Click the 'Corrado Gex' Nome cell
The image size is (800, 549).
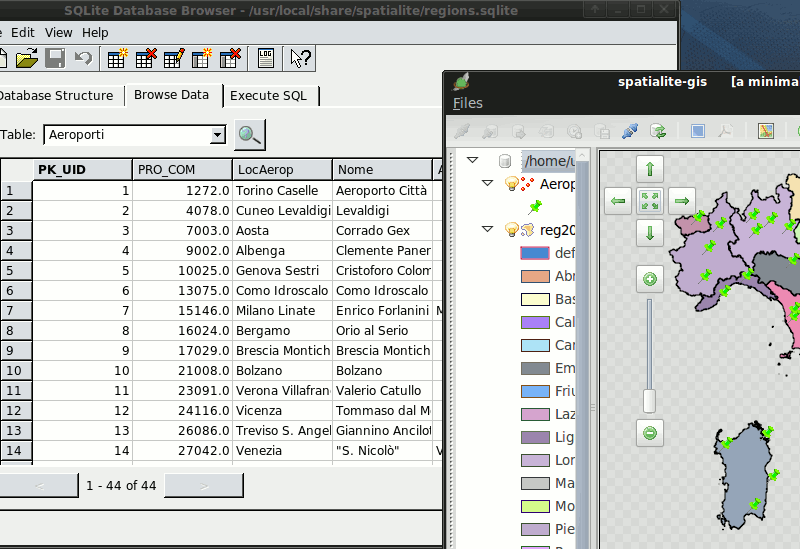point(382,231)
